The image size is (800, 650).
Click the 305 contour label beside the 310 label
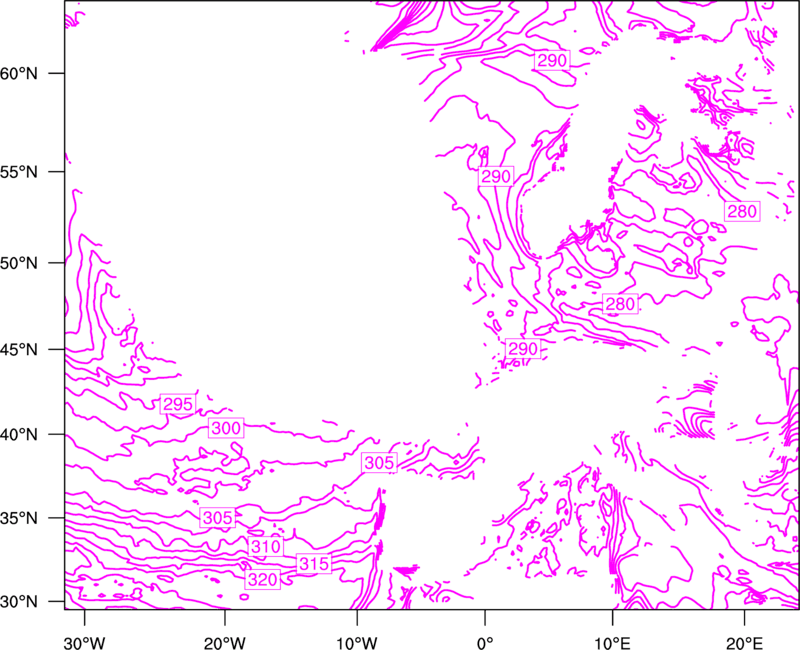[218, 518]
